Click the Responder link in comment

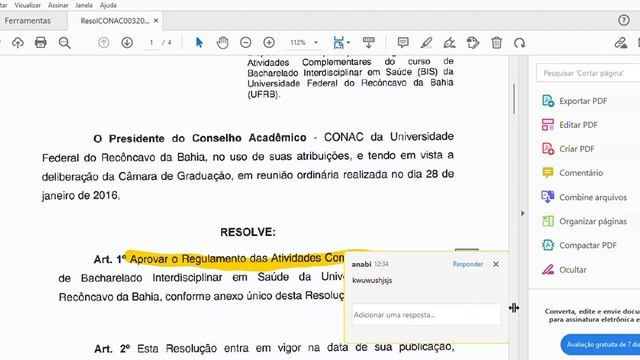coord(468,264)
